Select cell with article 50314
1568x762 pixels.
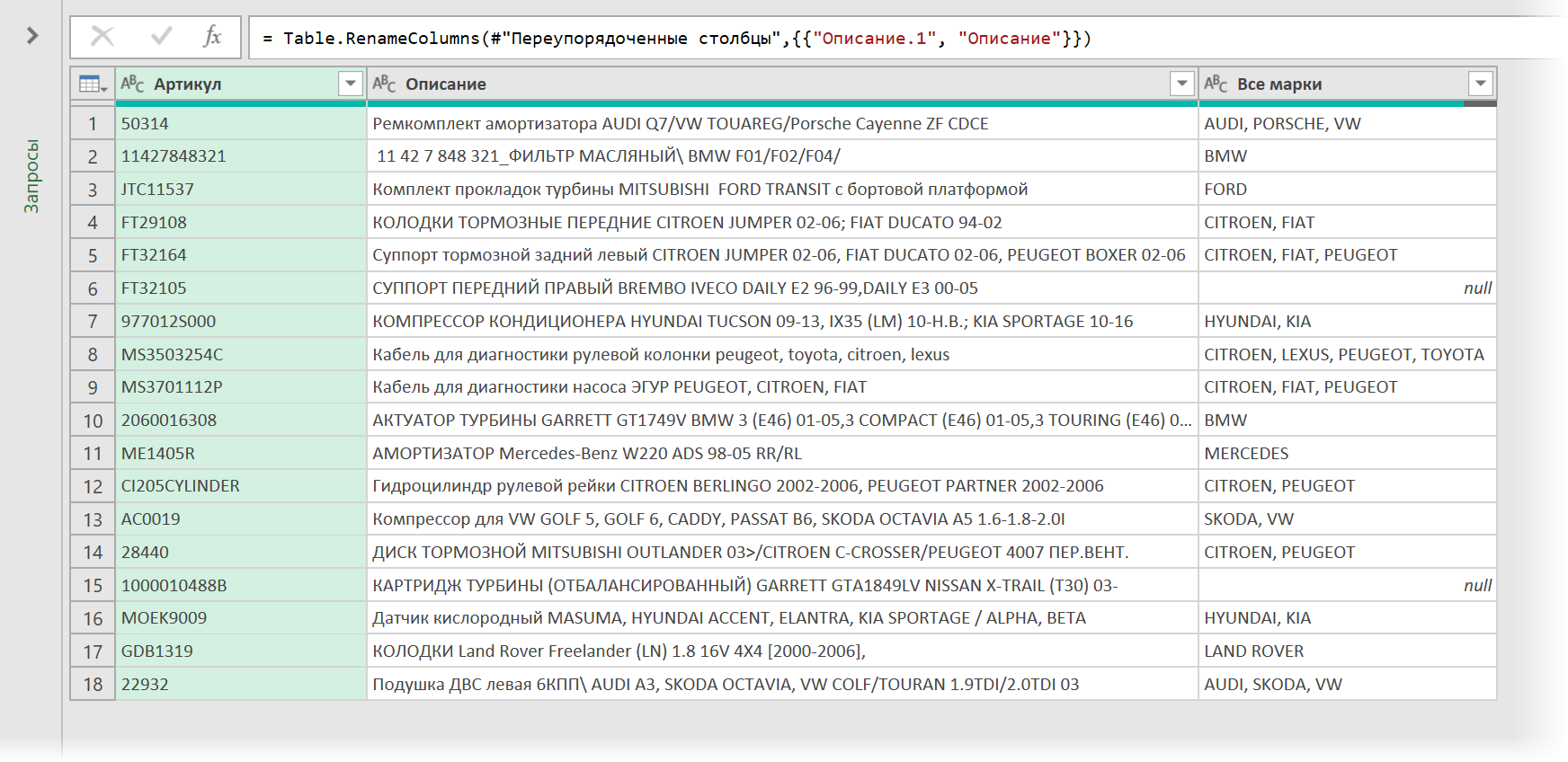pos(241,123)
